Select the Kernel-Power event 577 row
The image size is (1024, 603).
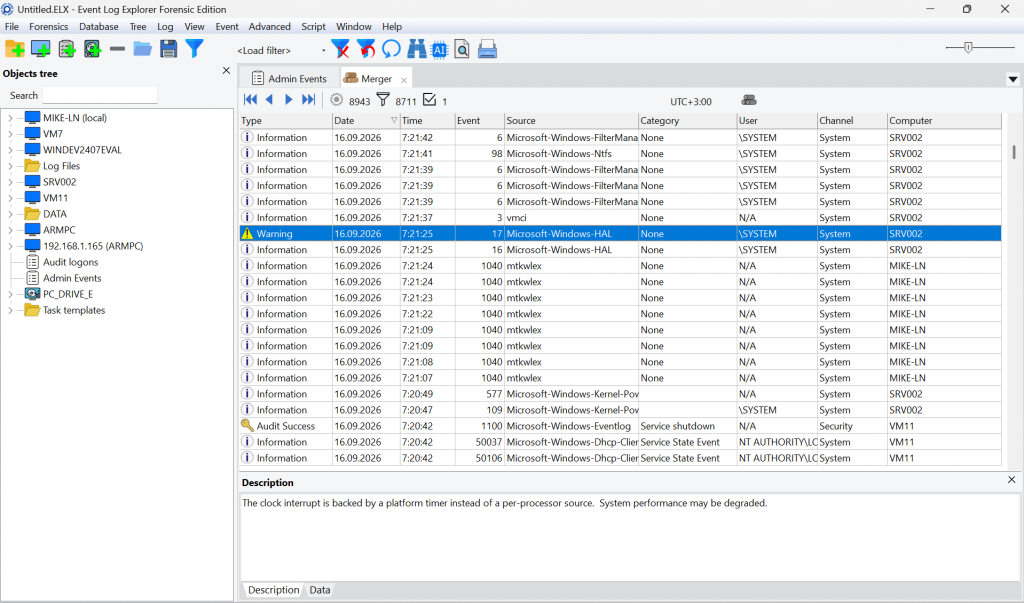[x=620, y=394]
